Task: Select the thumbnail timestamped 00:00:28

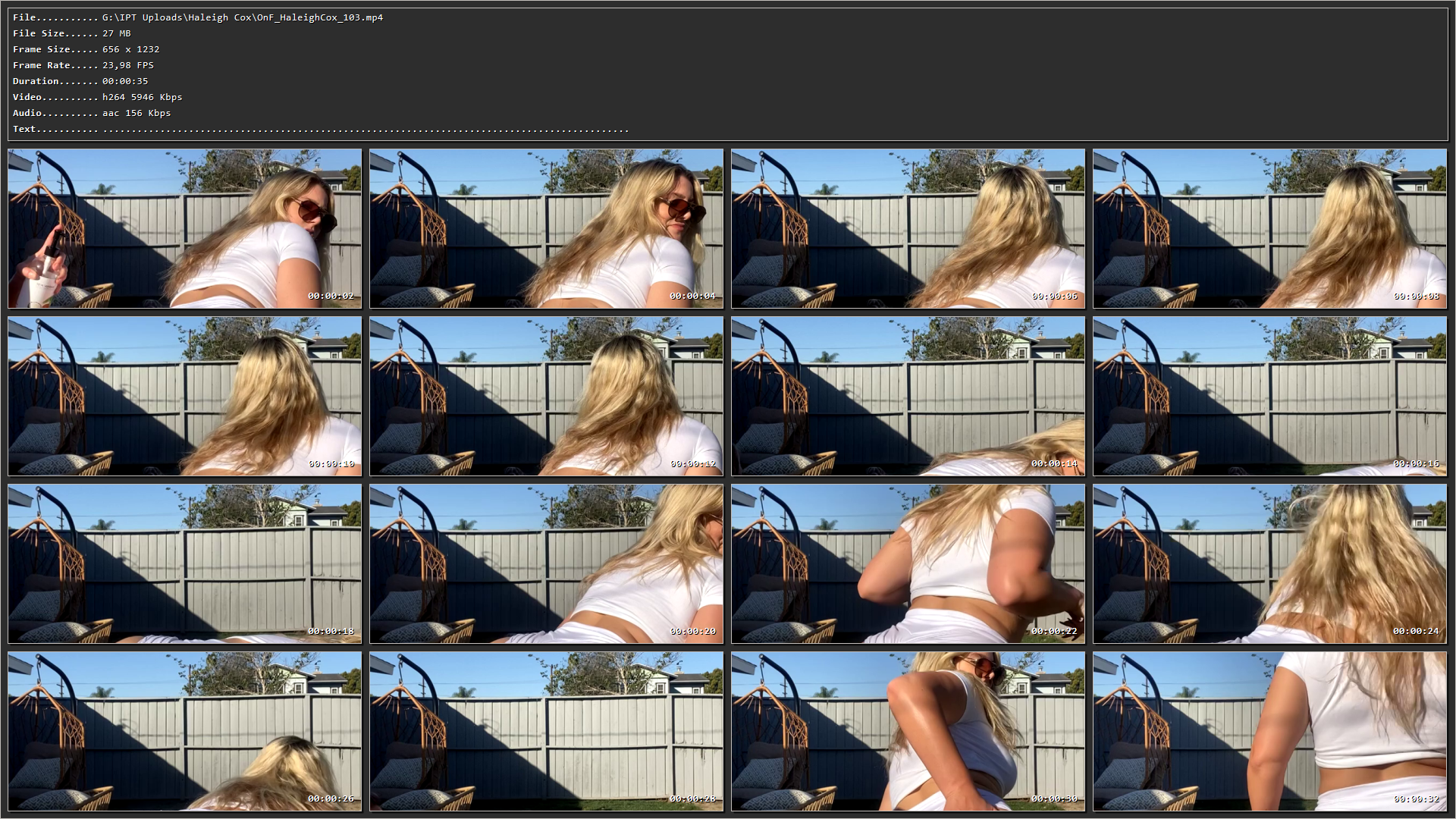Action: click(547, 731)
